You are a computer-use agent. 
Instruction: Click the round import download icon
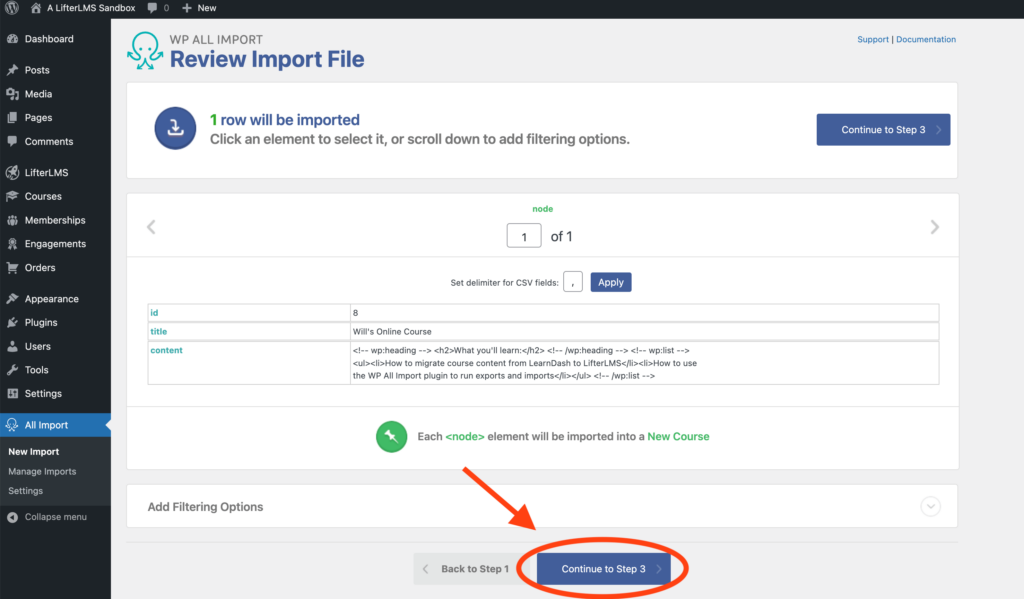(175, 128)
